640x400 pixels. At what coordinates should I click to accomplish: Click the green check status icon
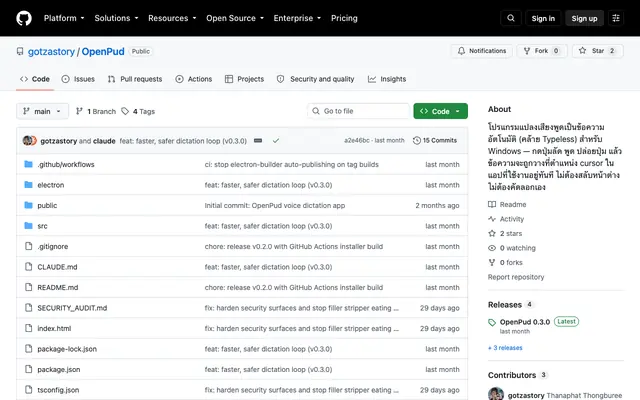click(x=276, y=141)
